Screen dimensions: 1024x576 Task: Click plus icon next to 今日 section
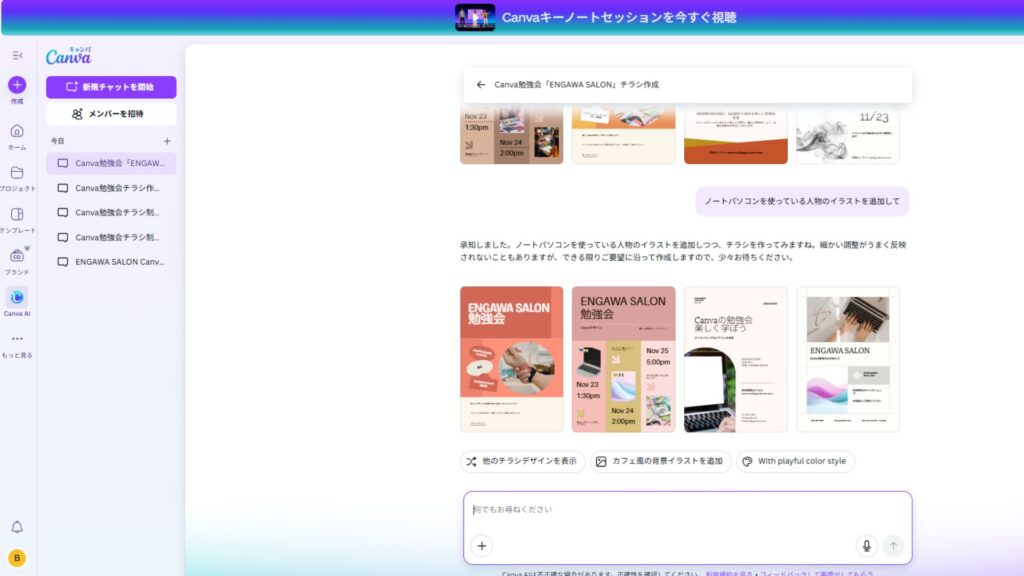point(167,141)
